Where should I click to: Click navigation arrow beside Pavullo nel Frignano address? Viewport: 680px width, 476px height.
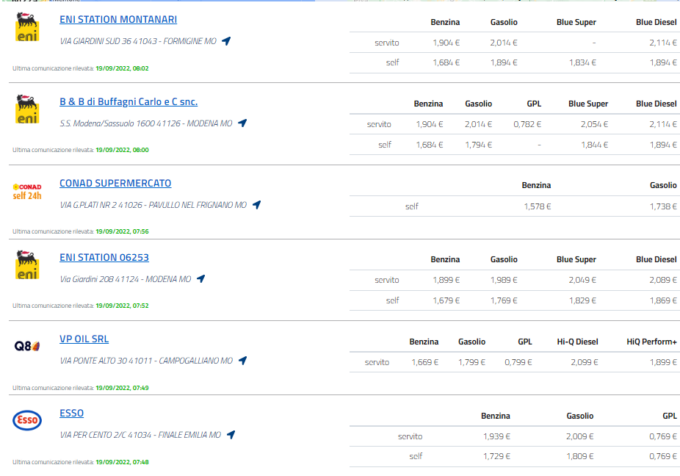pyautogui.click(x=257, y=205)
